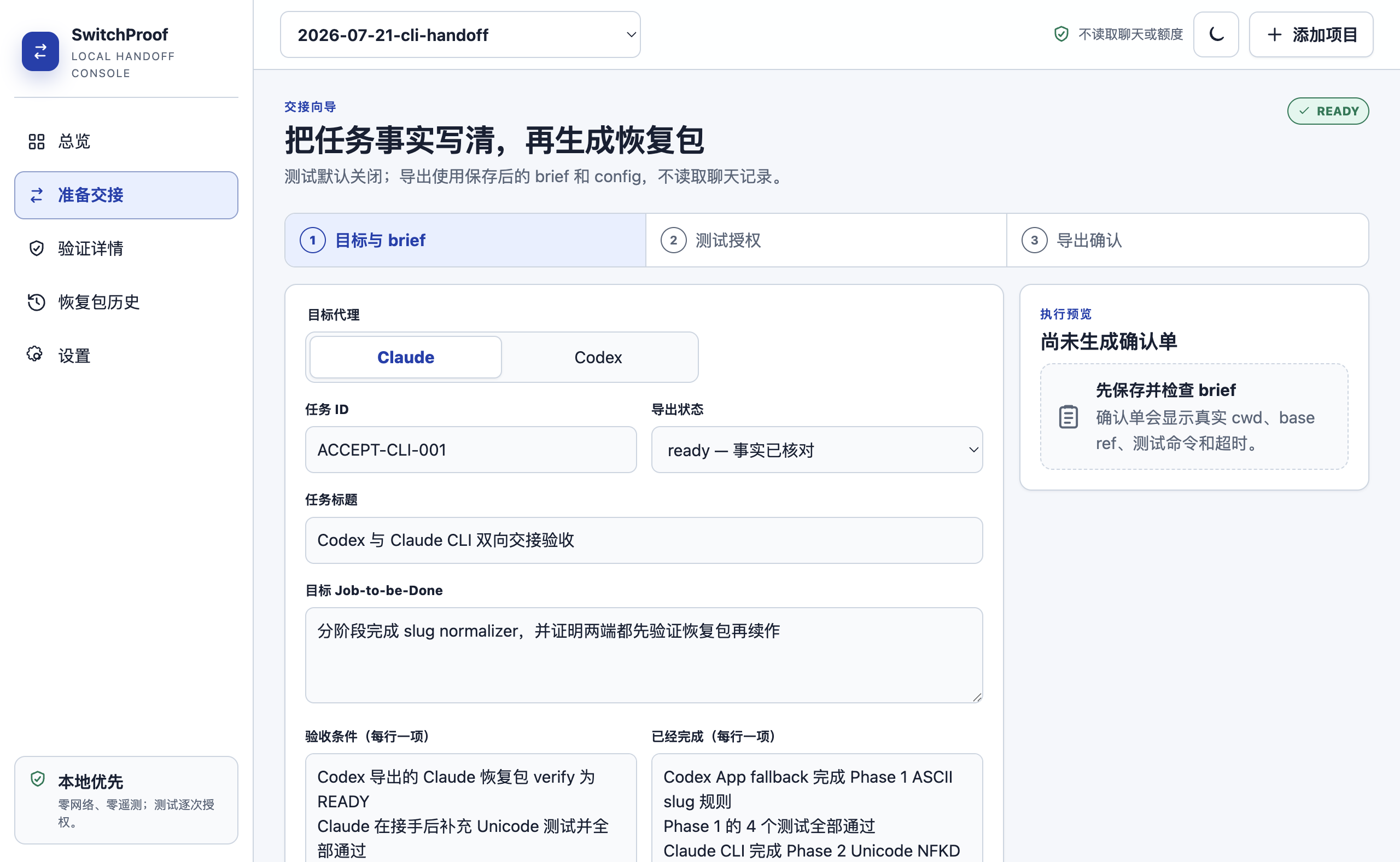Click the shield icon in 本地优先 card

click(x=38, y=779)
